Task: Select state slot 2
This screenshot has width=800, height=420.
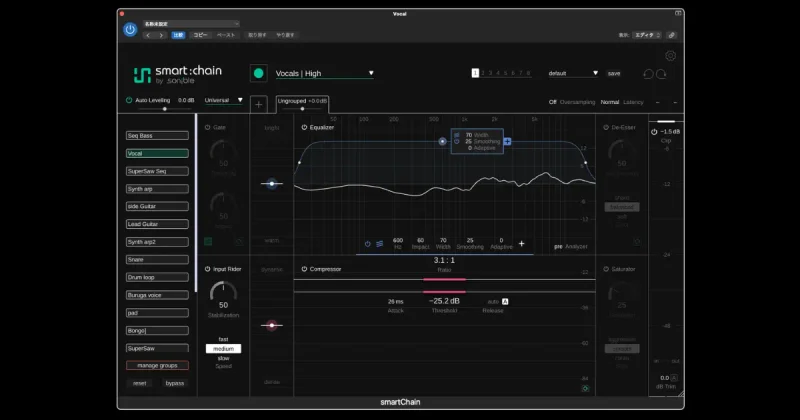Action: click(483, 73)
